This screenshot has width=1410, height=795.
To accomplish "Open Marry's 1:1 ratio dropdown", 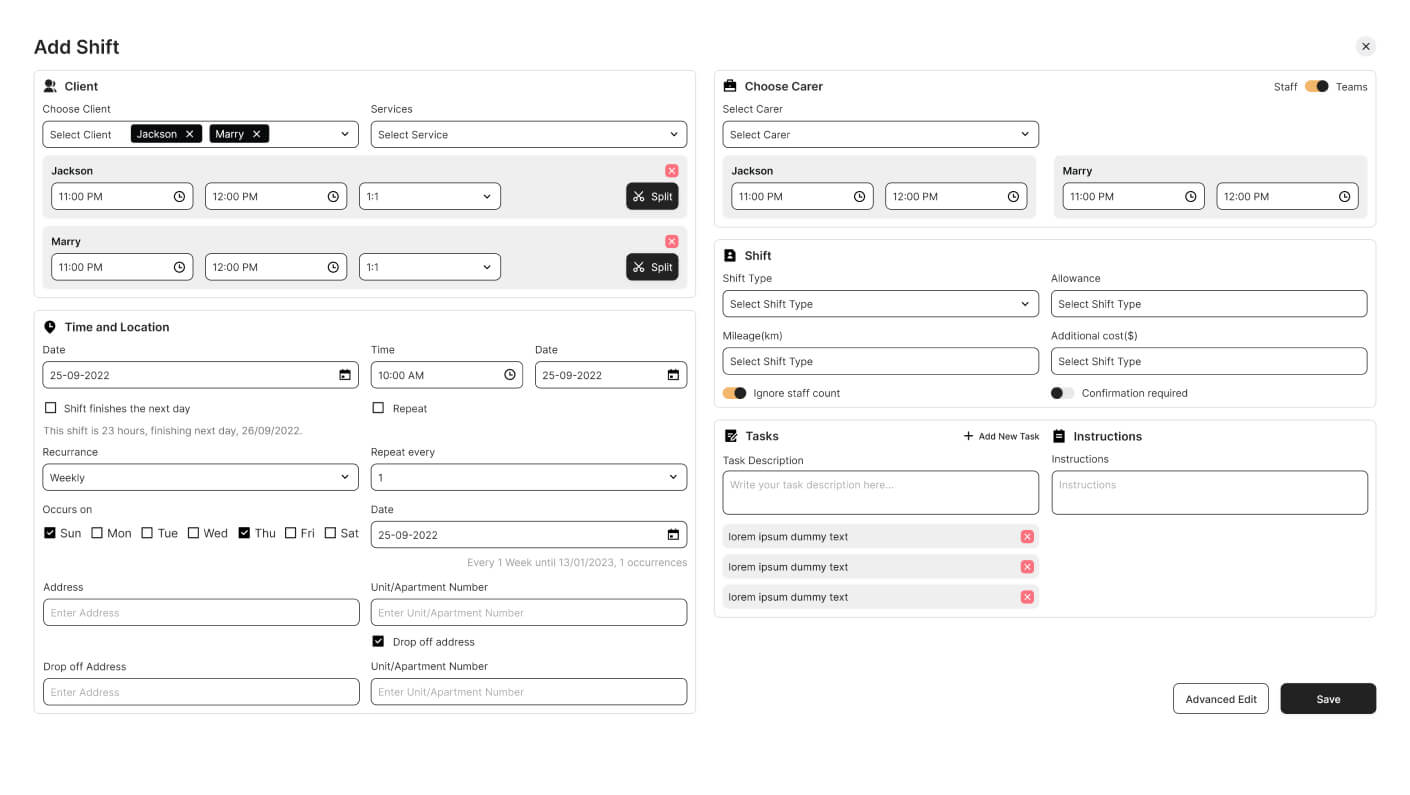I will click(x=430, y=267).
